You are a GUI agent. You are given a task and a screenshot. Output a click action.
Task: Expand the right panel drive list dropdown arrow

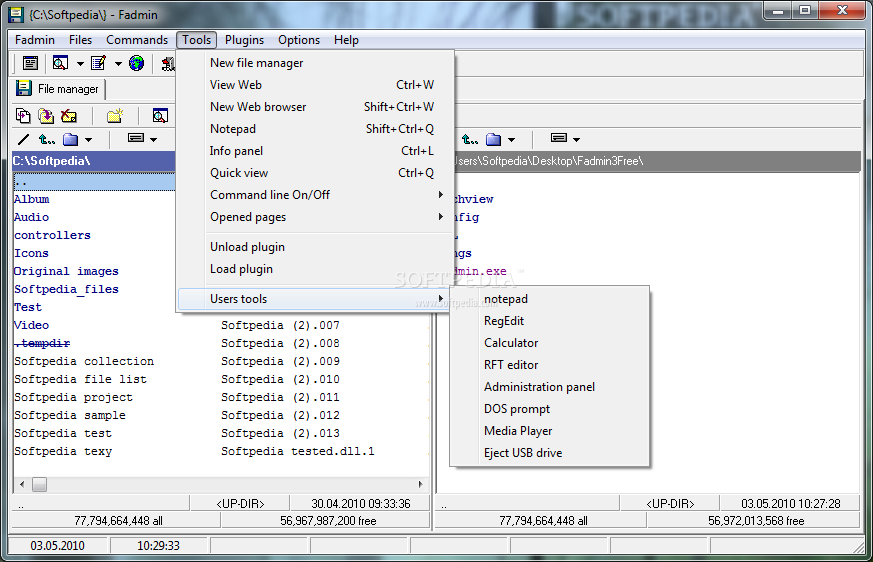click(576, 140)
